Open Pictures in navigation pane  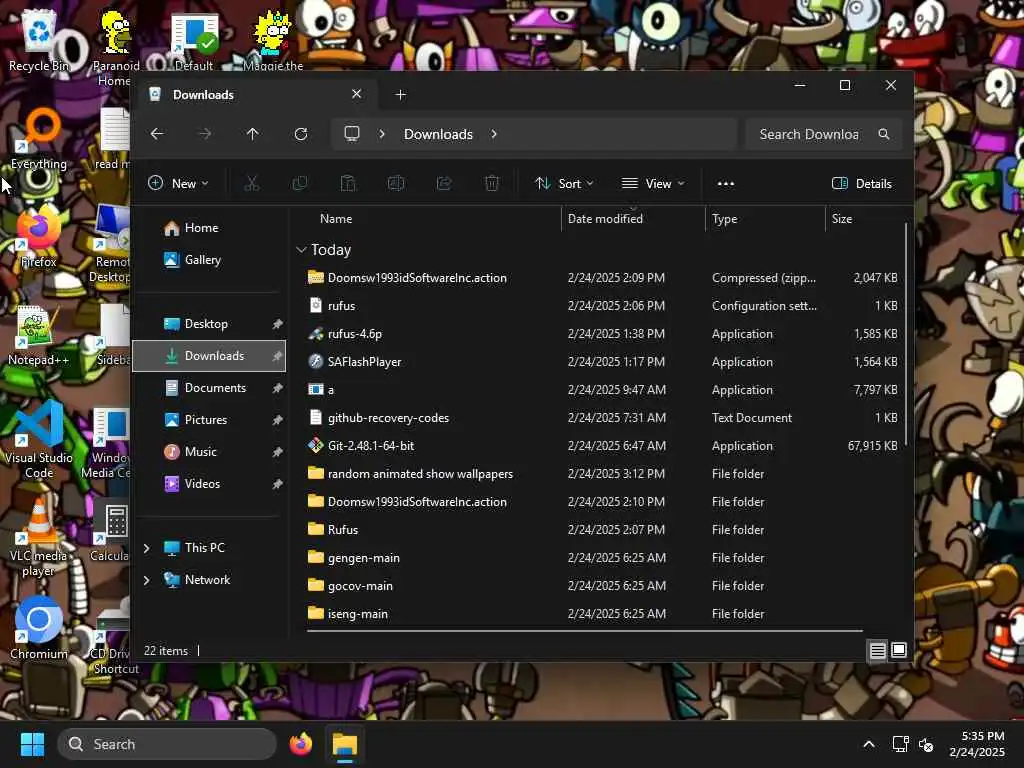pyautogui.click(x=209, y=420)
